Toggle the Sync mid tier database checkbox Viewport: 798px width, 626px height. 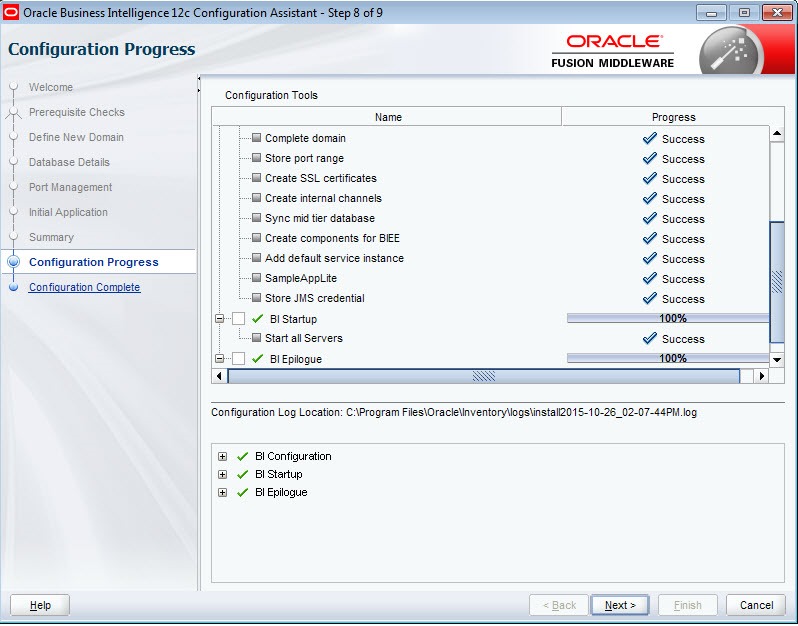[x=256, y=218]
